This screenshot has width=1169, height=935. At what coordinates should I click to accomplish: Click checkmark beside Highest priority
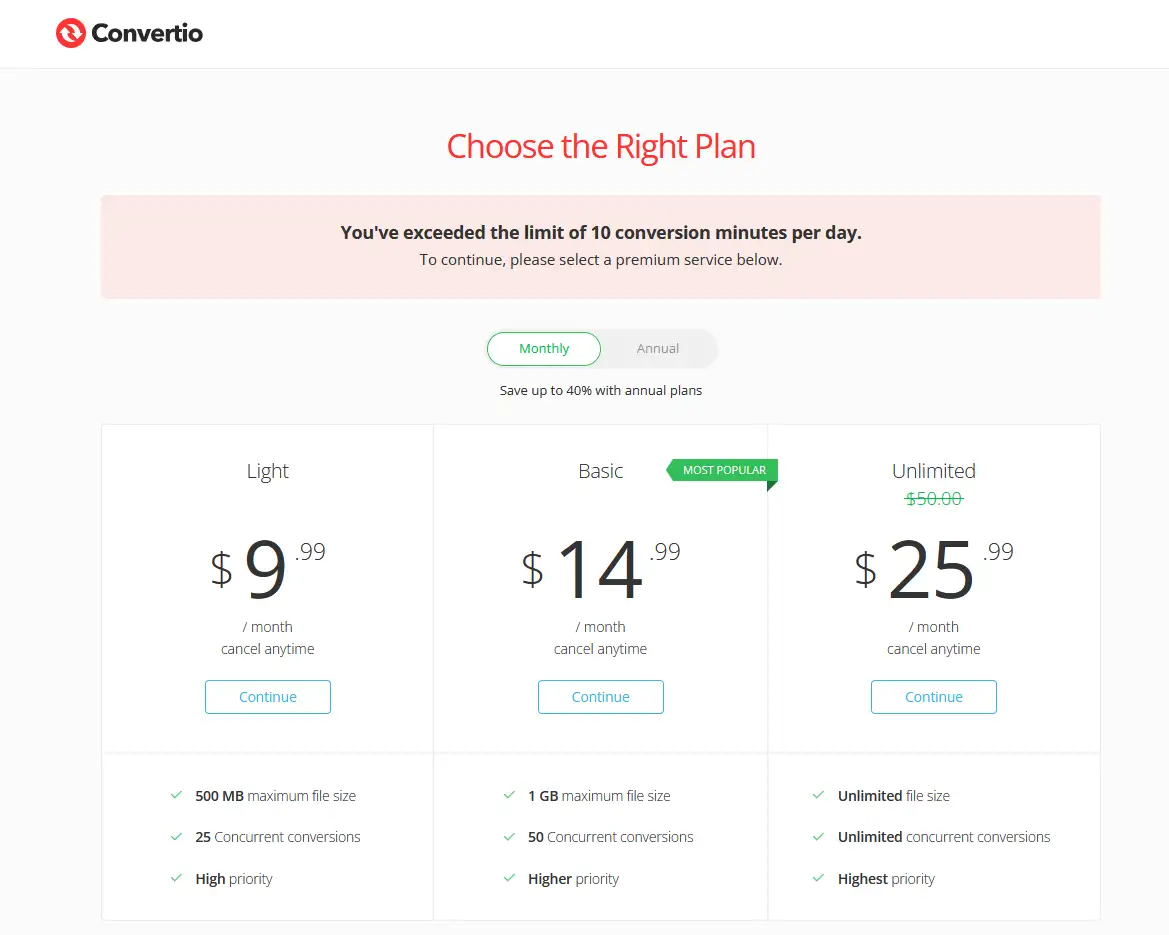820,879
